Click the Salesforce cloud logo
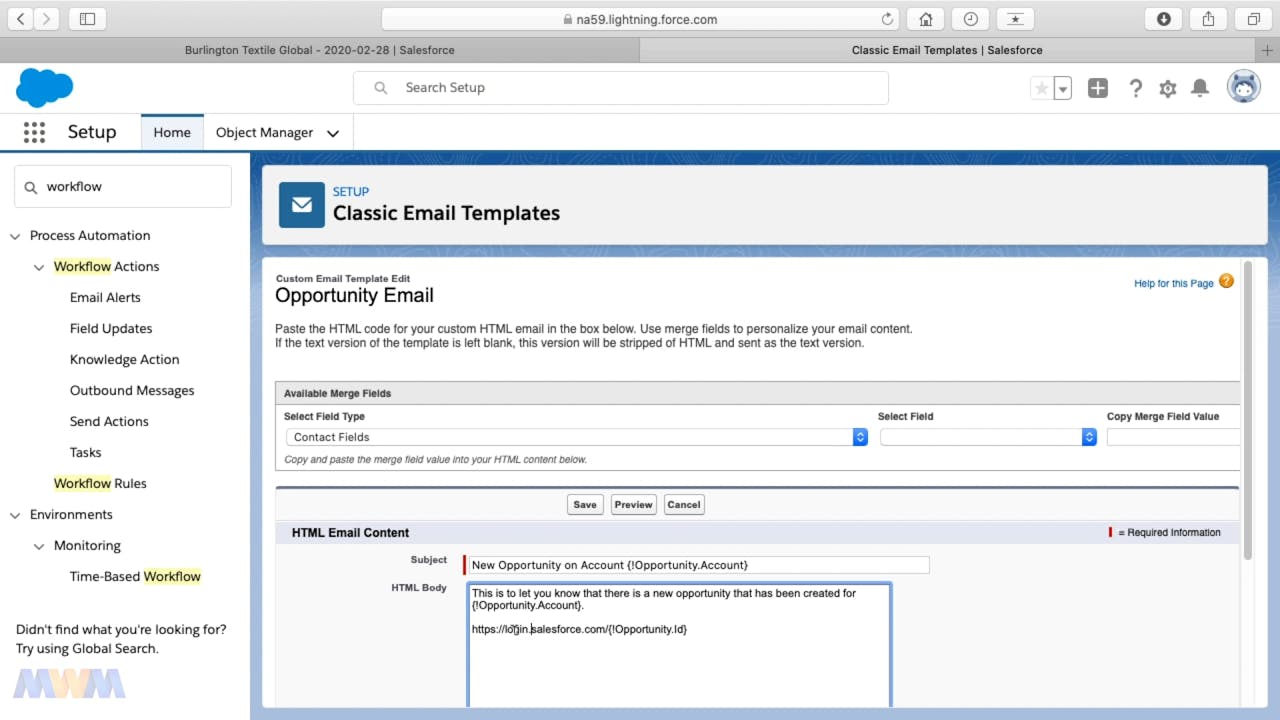 click(x=45, y=88)
